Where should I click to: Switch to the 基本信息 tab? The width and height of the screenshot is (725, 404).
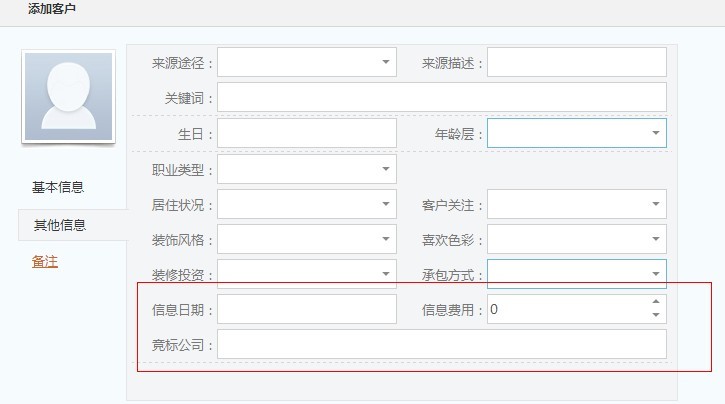pyautogui.click(x=58, y=187)
